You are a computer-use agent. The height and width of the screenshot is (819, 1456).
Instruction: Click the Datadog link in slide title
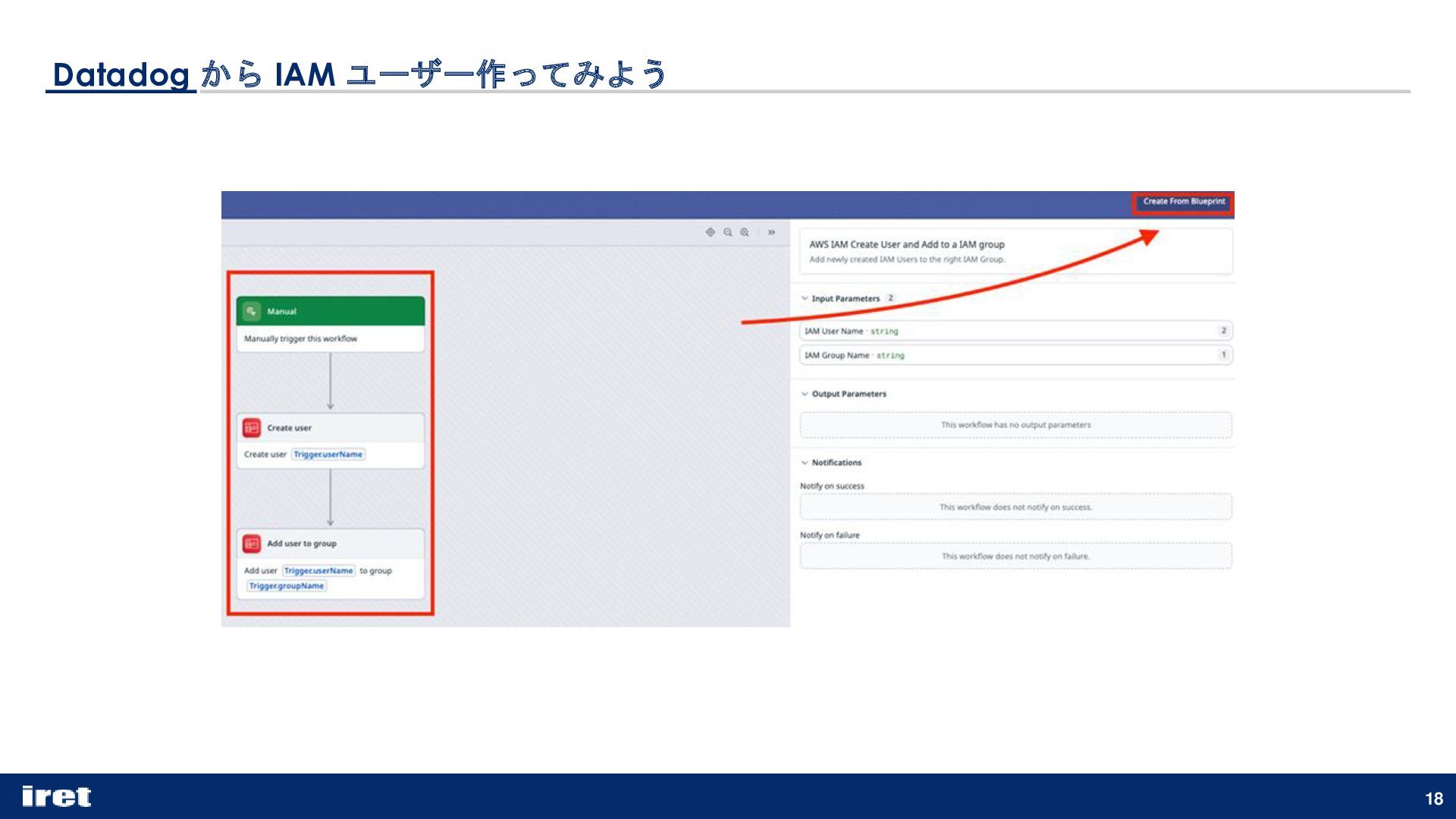tap(121, 74)
